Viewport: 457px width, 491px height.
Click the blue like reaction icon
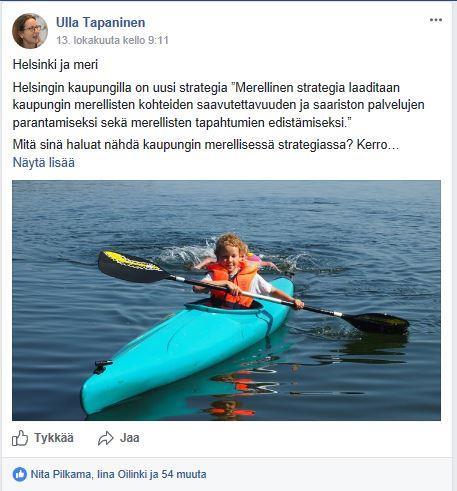click(20, 474)
